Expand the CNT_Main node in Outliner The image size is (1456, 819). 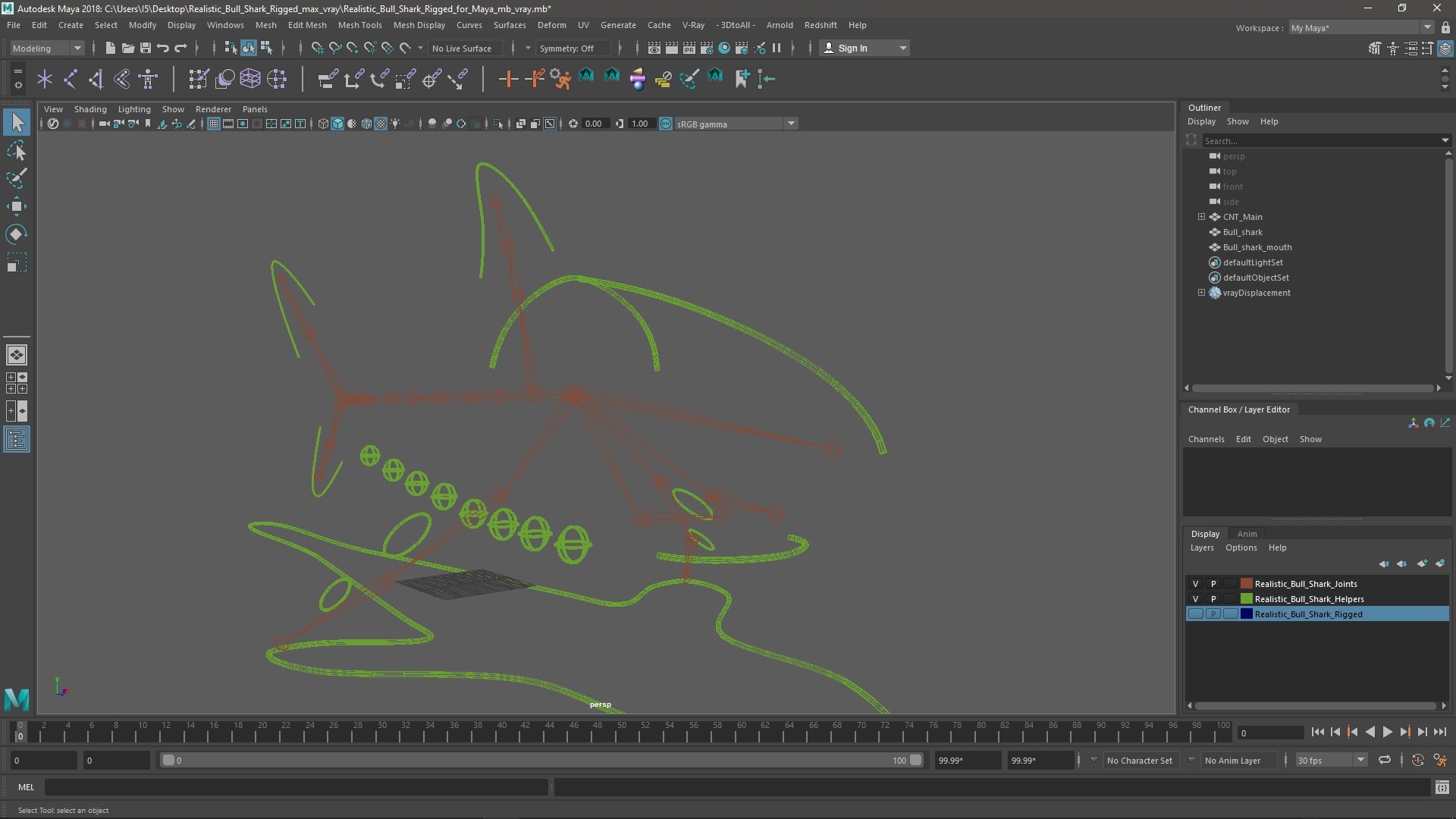tap(1201, 217)
